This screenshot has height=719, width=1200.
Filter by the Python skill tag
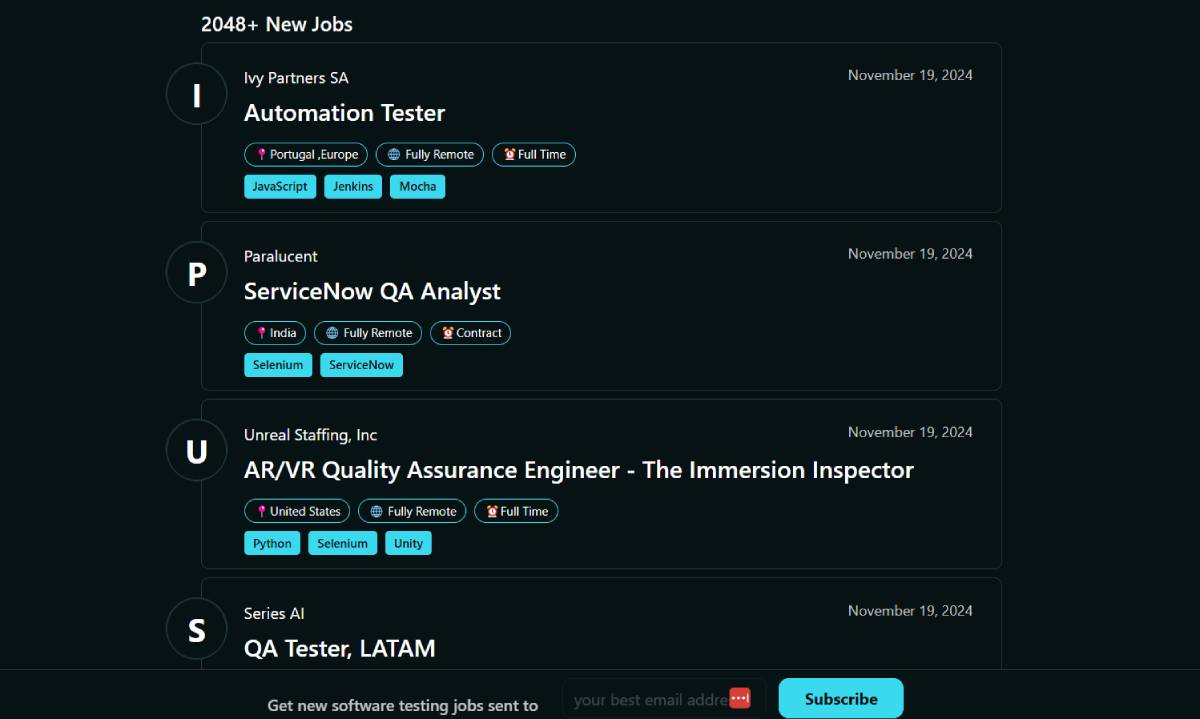272,544
